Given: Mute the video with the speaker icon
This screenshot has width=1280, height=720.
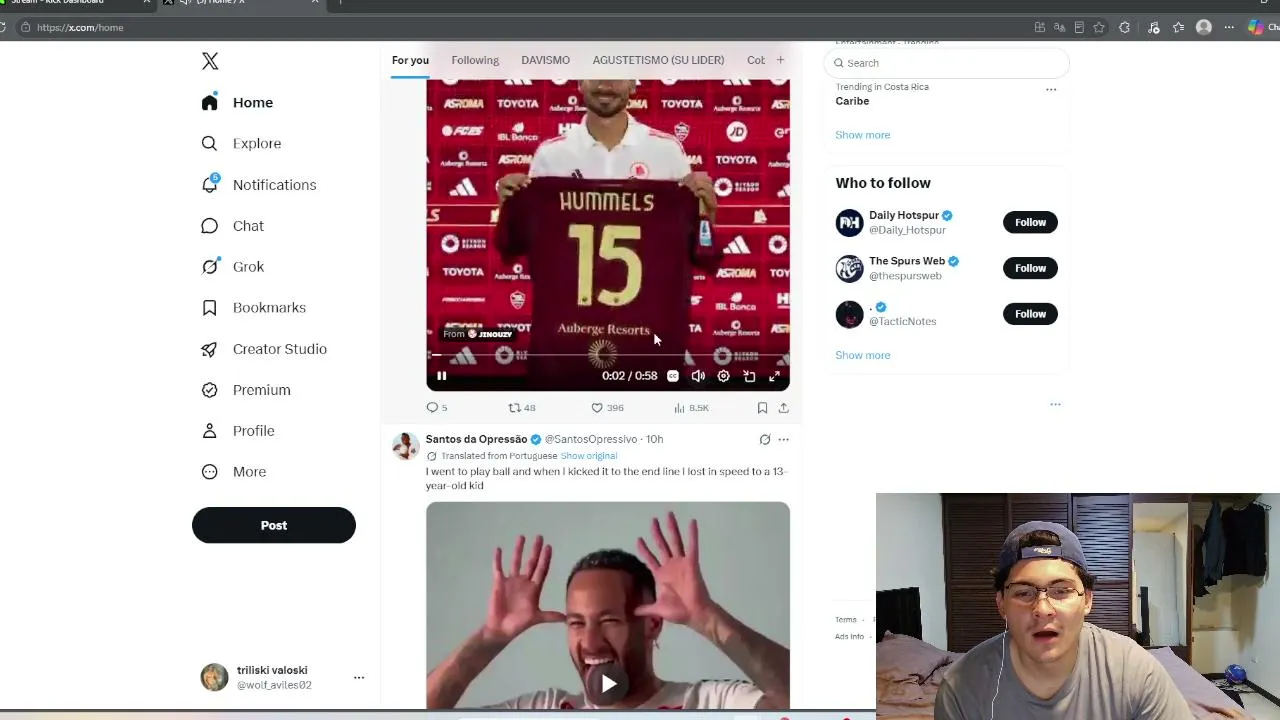Looking at the screenshot, I should [x=698, y=376].
